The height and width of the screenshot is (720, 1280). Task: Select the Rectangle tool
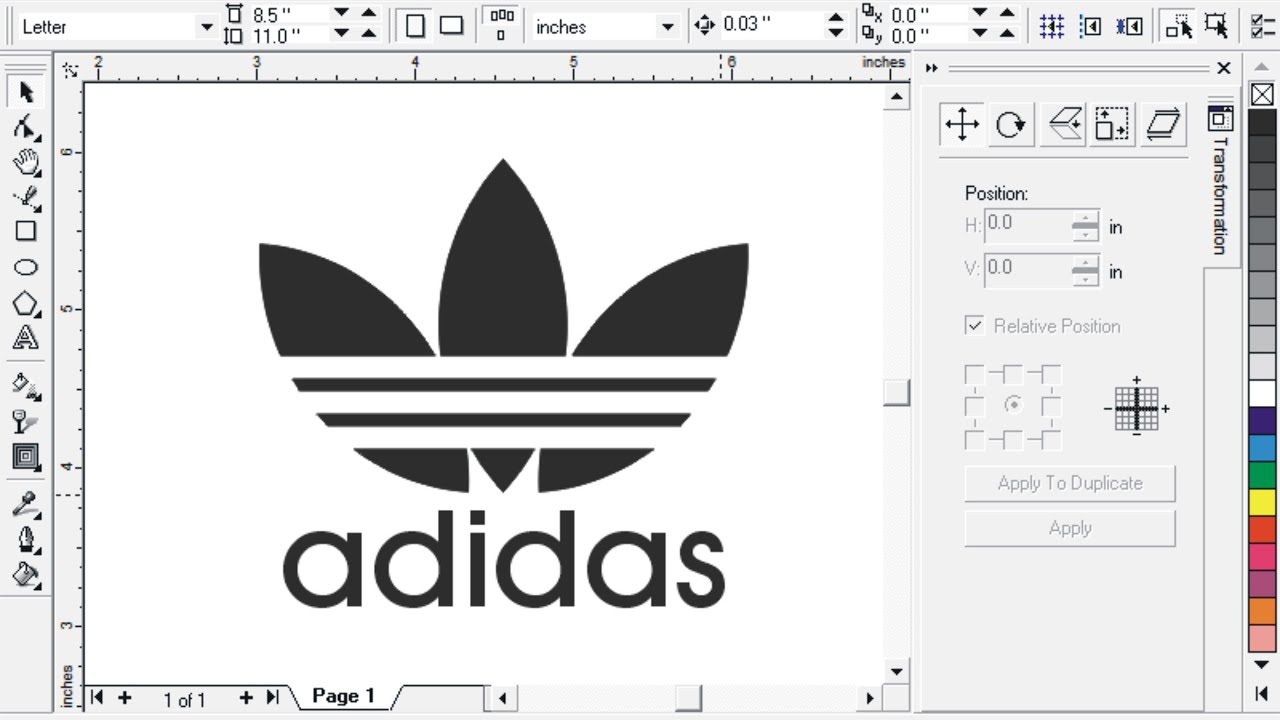(x=26, y=232)
